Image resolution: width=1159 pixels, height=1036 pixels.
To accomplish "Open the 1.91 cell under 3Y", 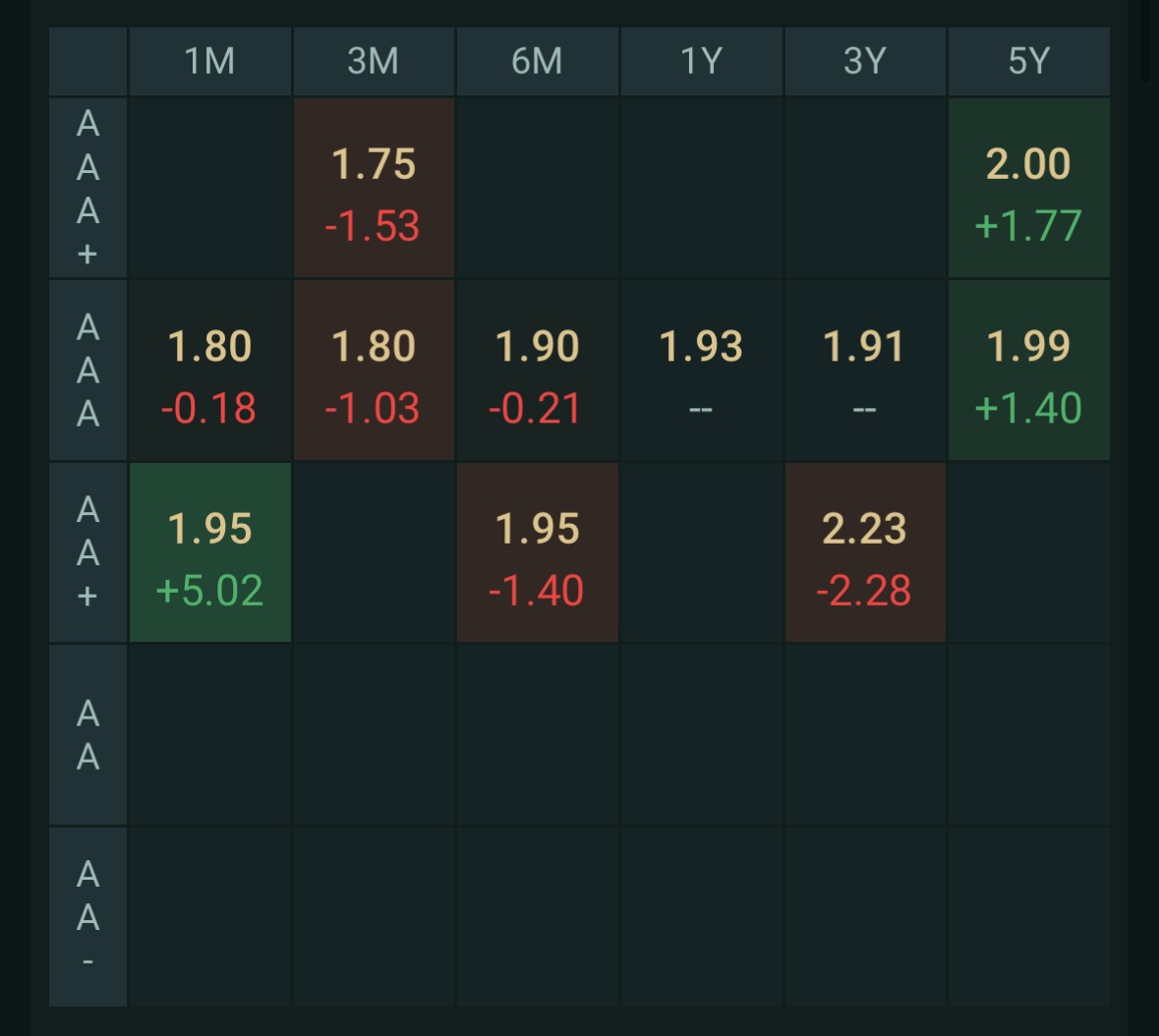I will pyautogui.click(x=865, y=371).
